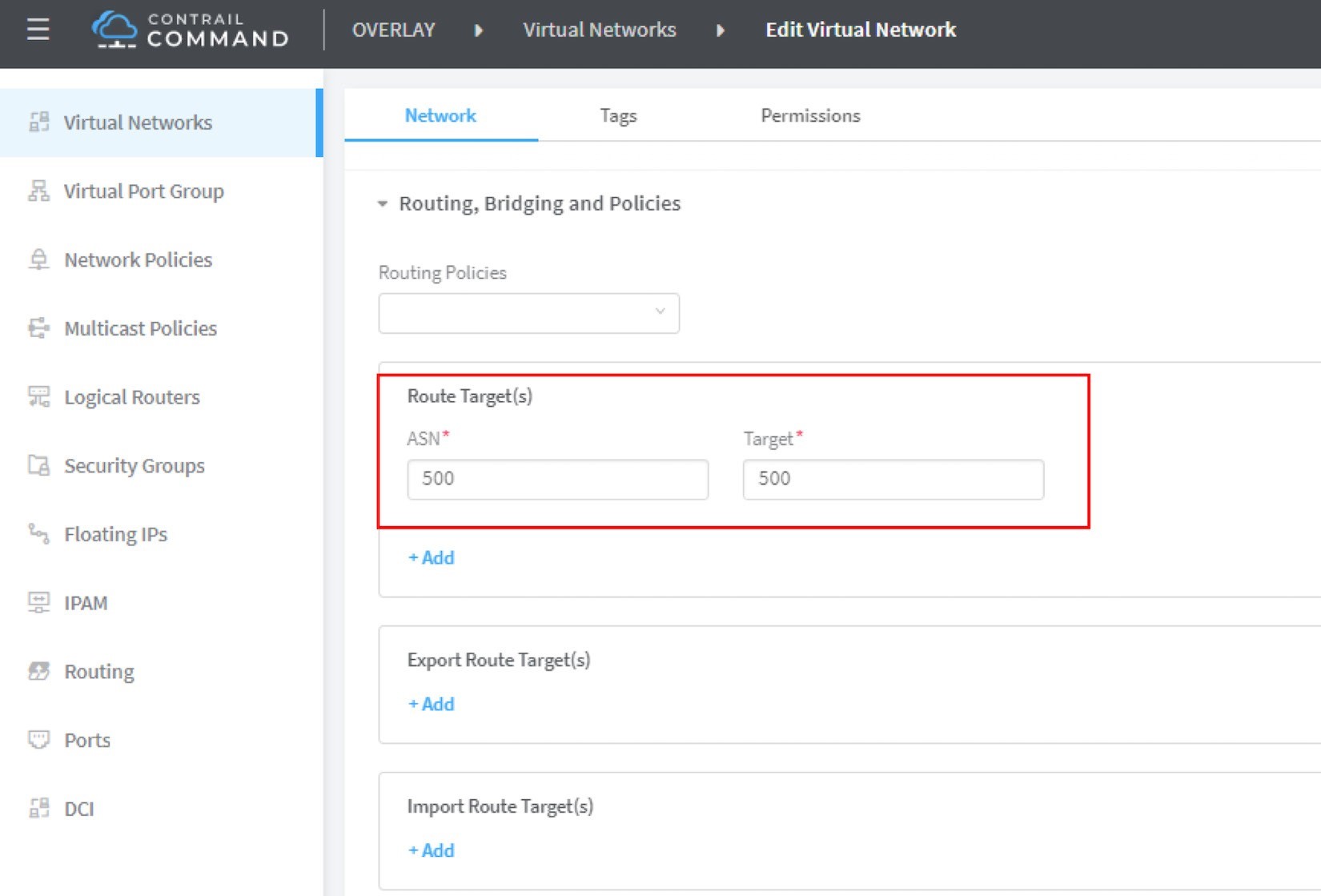This screenshot has width=1321, height=896.
Task: Click the Edit Virtual Network breadcrumb title
Action: [861, 30]
